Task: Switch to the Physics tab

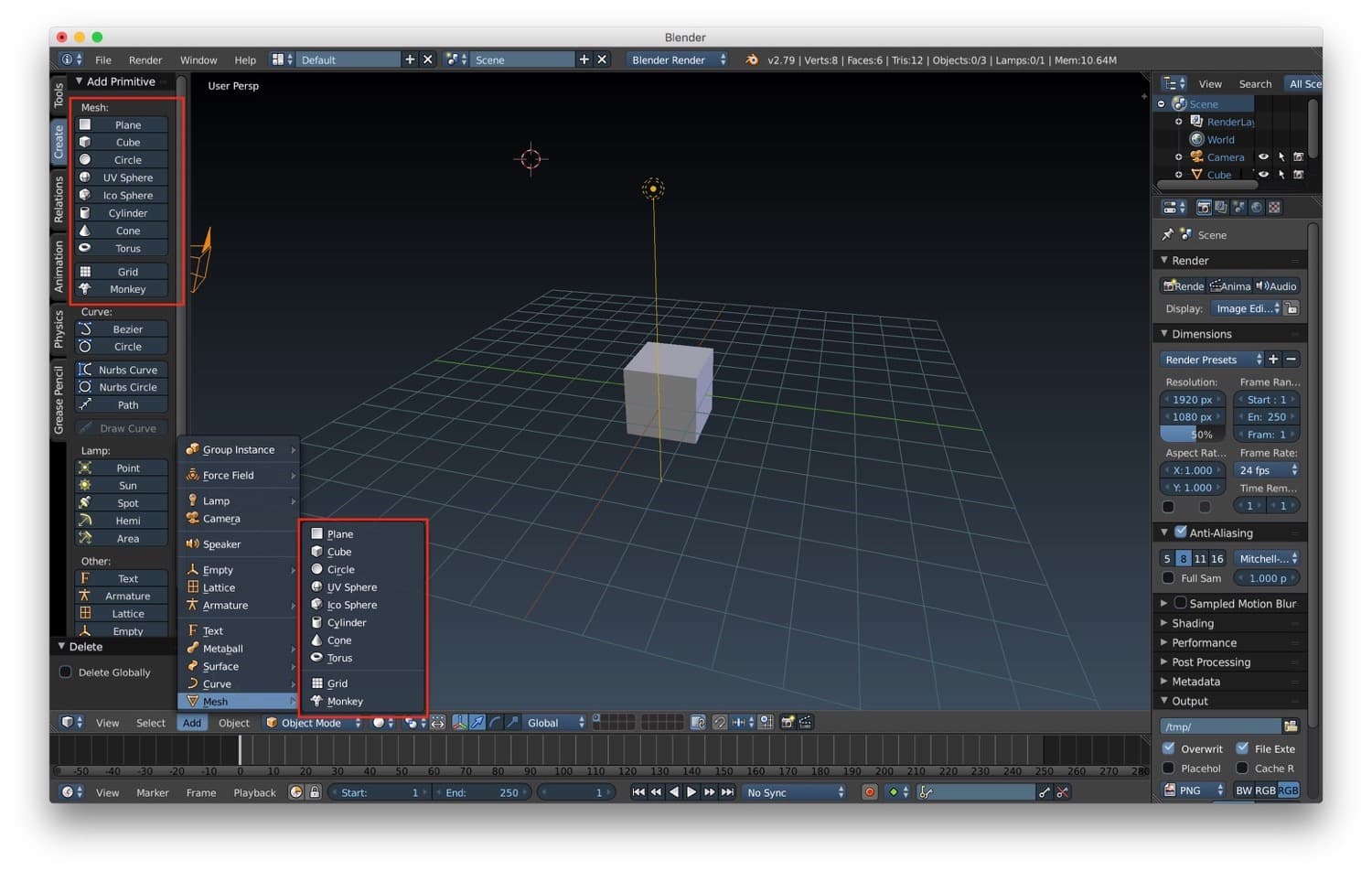Action: (x=59, y=328)
